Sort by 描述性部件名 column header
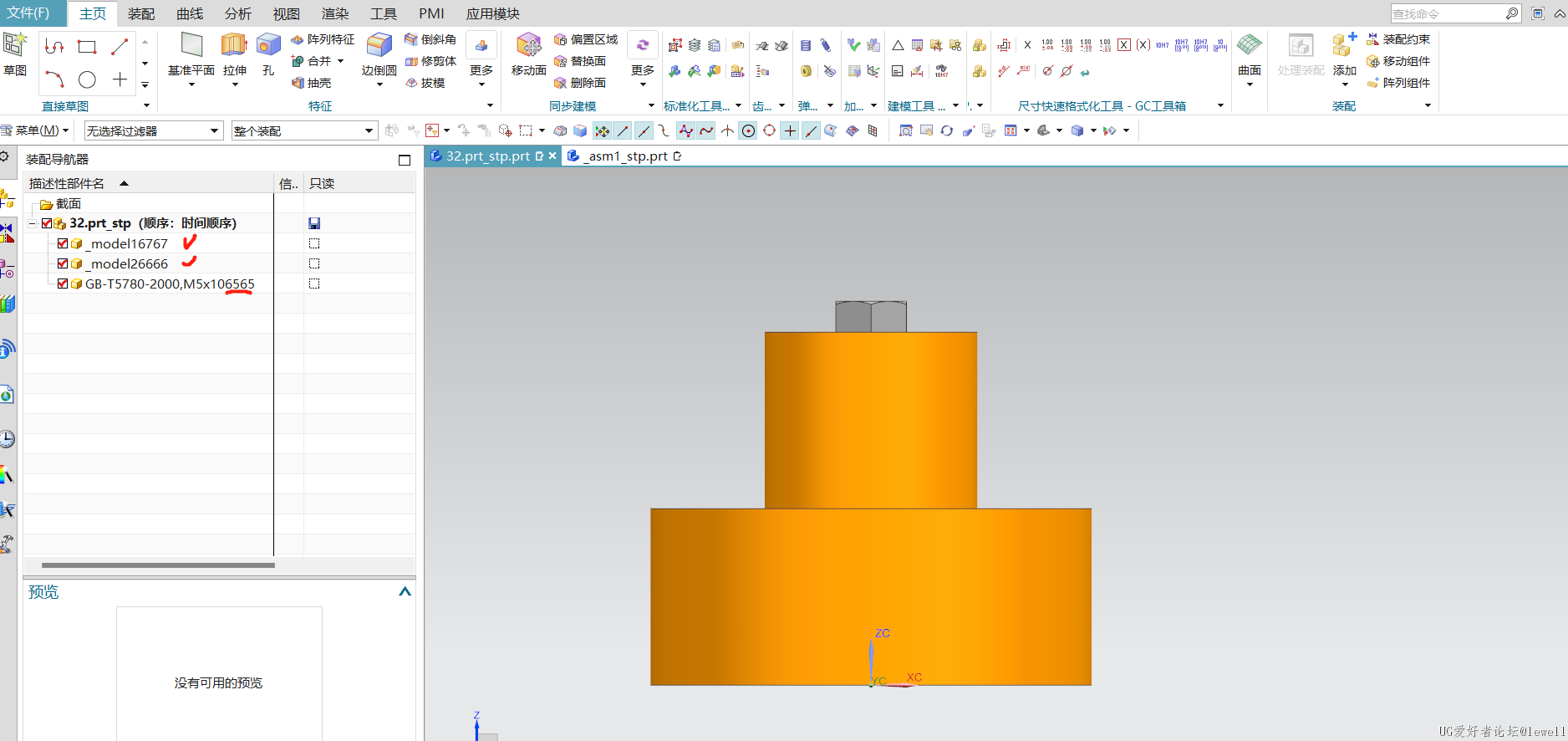 (149, 183)
